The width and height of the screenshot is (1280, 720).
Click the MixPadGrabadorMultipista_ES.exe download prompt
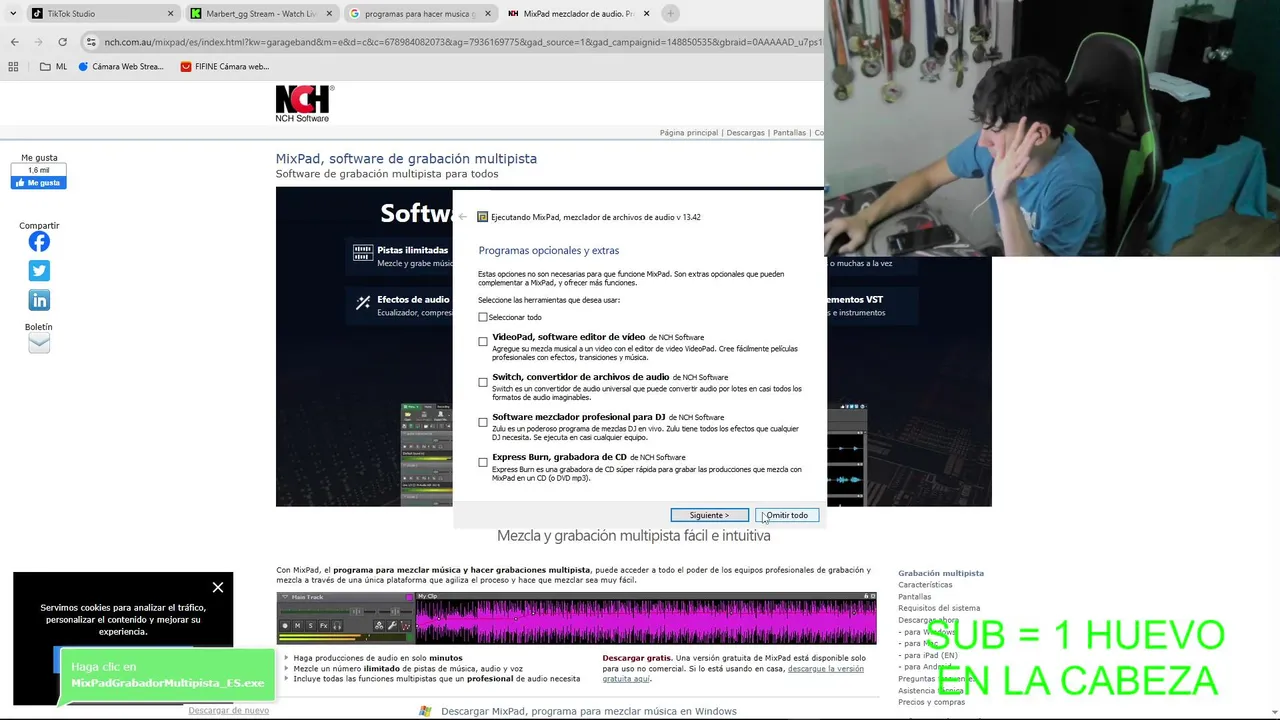(x=167, y=675)
